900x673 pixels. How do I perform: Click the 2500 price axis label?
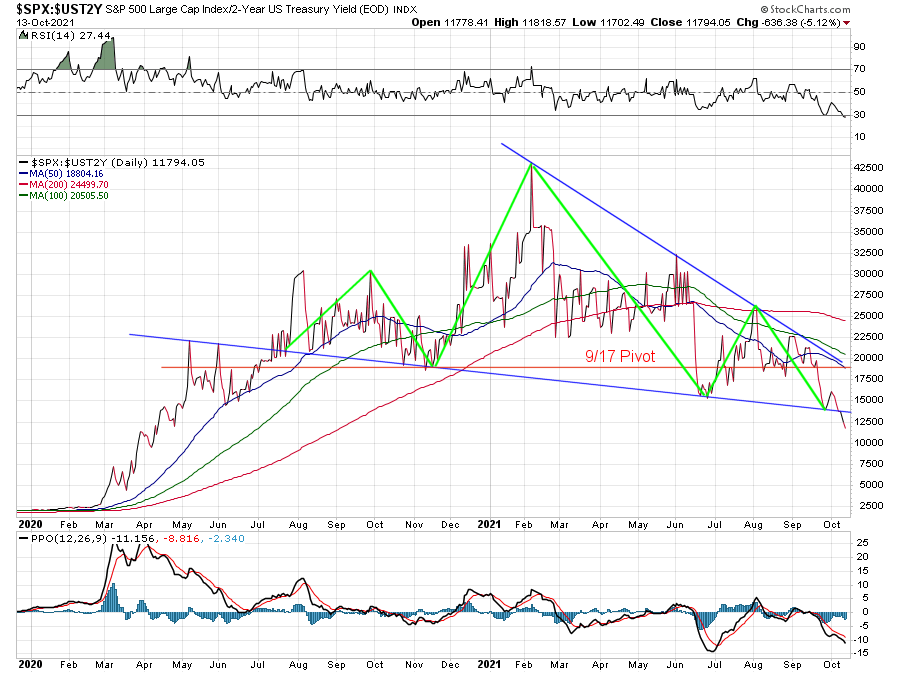[871, 506]
